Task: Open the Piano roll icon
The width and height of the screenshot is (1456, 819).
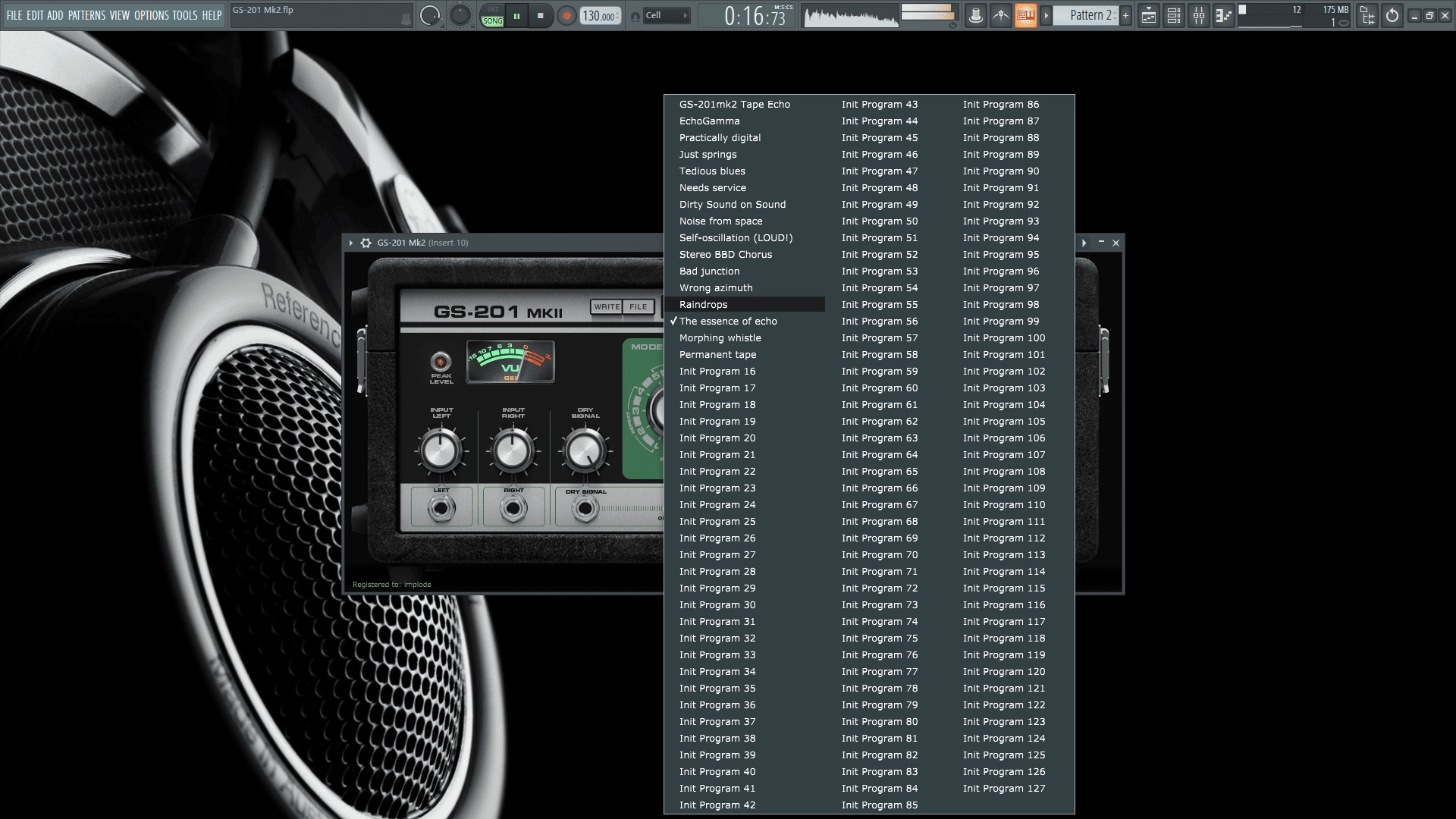Action: [1224, 15]
